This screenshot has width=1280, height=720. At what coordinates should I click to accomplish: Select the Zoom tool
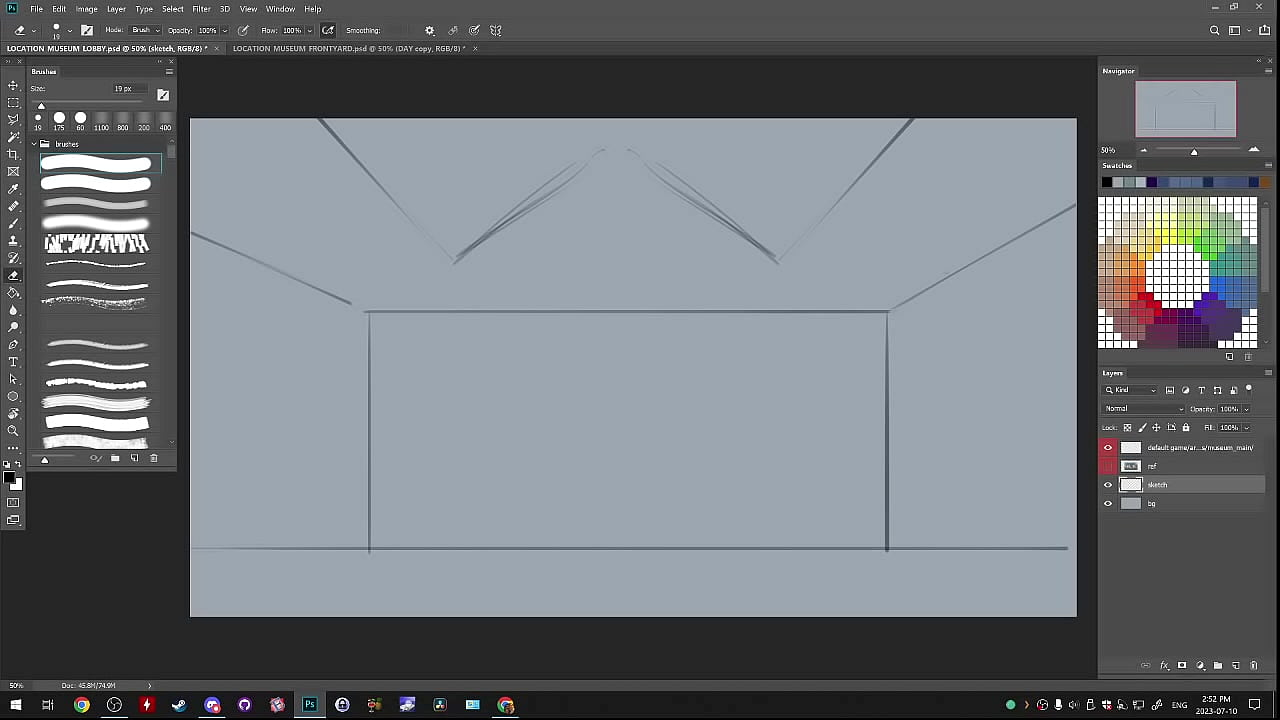point(13,430)
